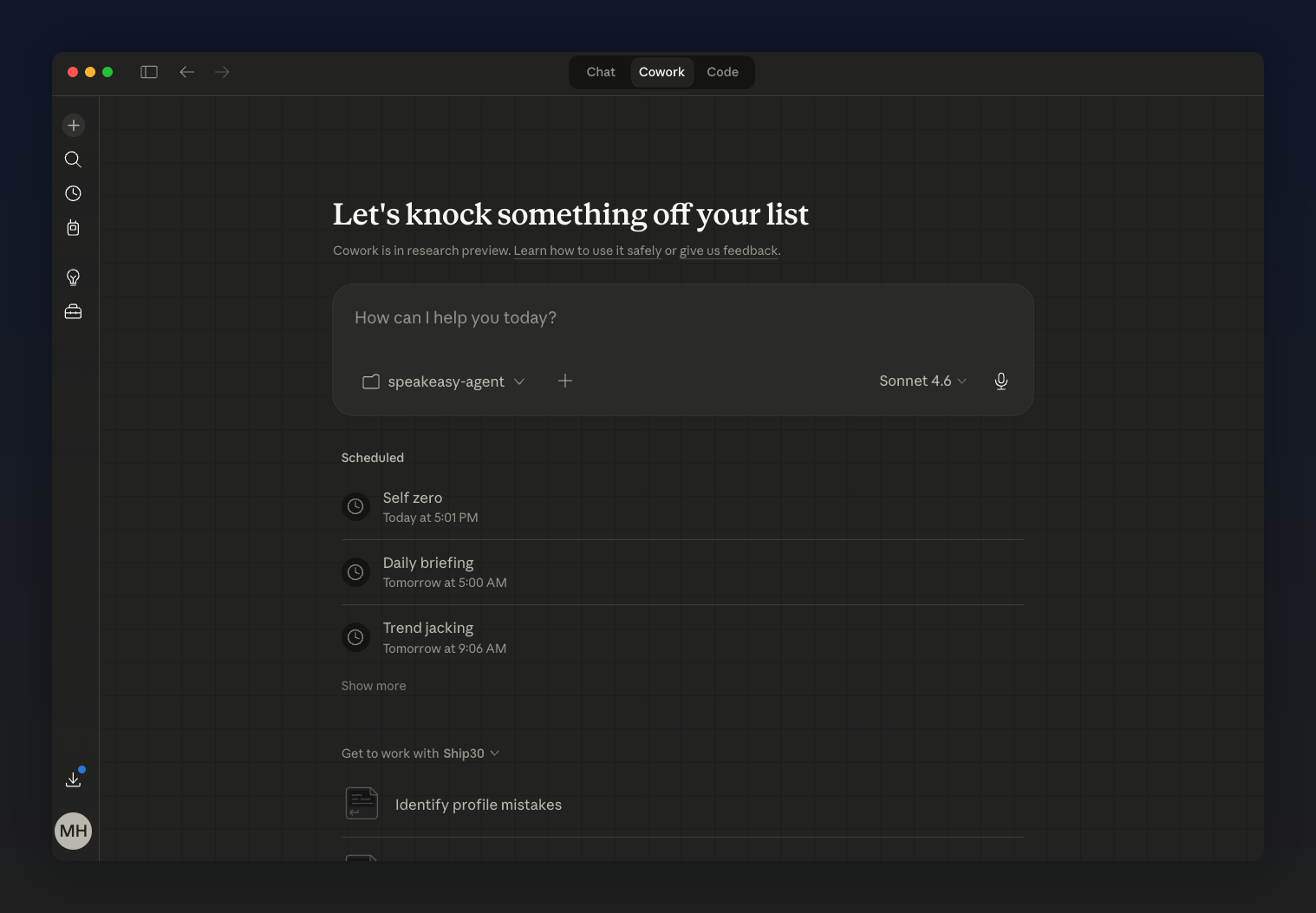The width and height of the screenshot is (1316, 913).
Task: Toggle the sidebar panel visibility
Action: (x=149, y=72)
